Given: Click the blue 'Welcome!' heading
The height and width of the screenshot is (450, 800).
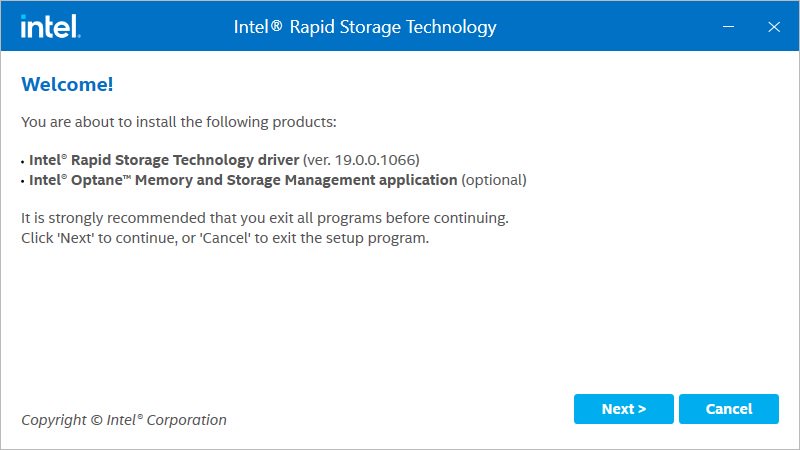Looking at the screenshot, I should 67,84.
